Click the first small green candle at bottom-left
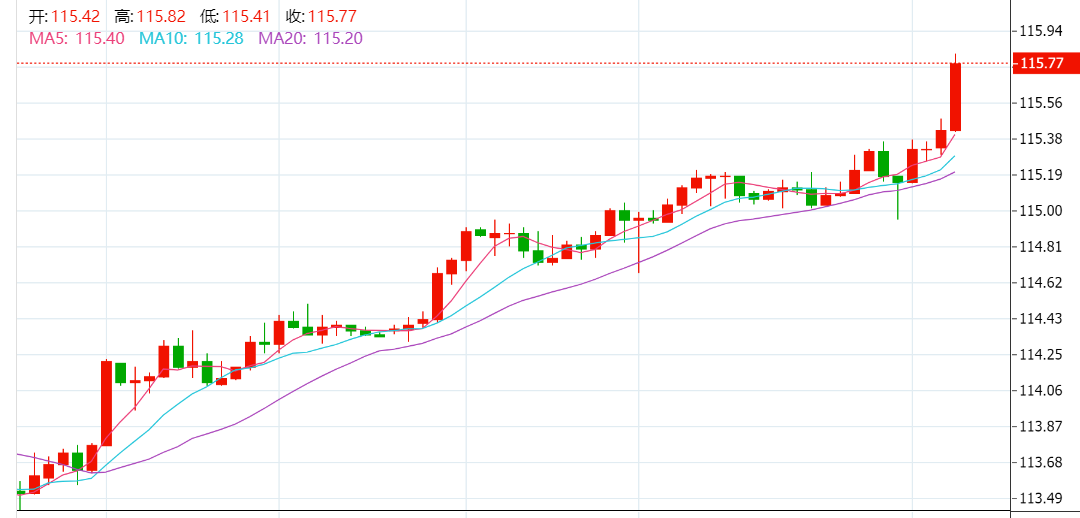1080x518 pixels. click(20, 492)
